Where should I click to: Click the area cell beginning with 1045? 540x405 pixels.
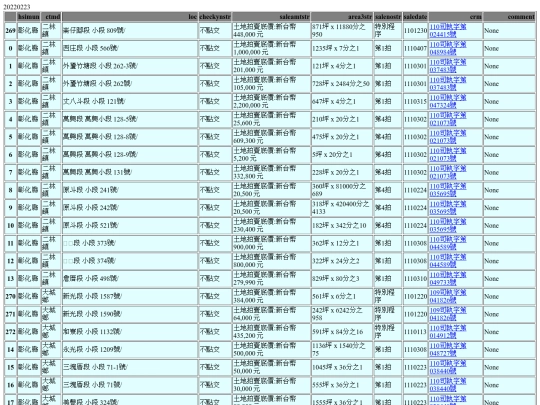click(342, 367)
